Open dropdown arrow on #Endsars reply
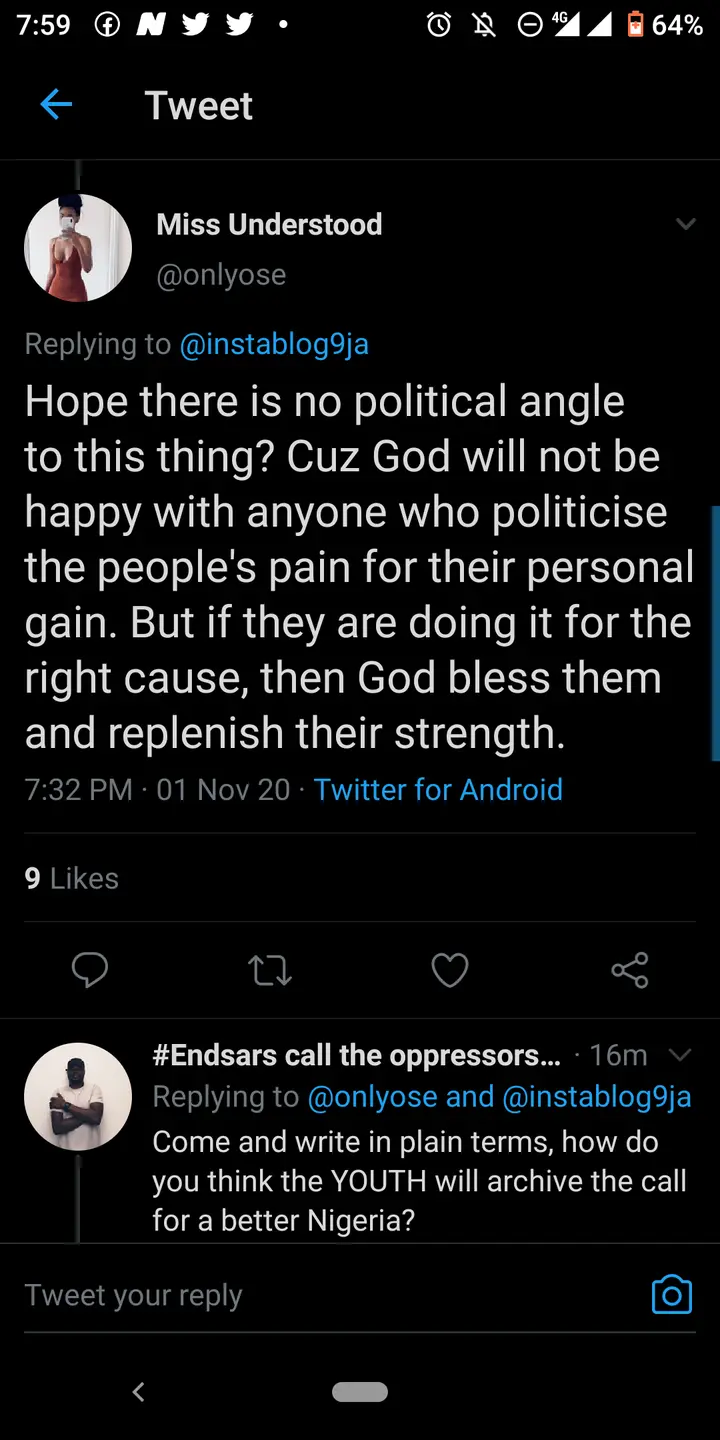The image size is (720, 1440). tap(679, 1055)
